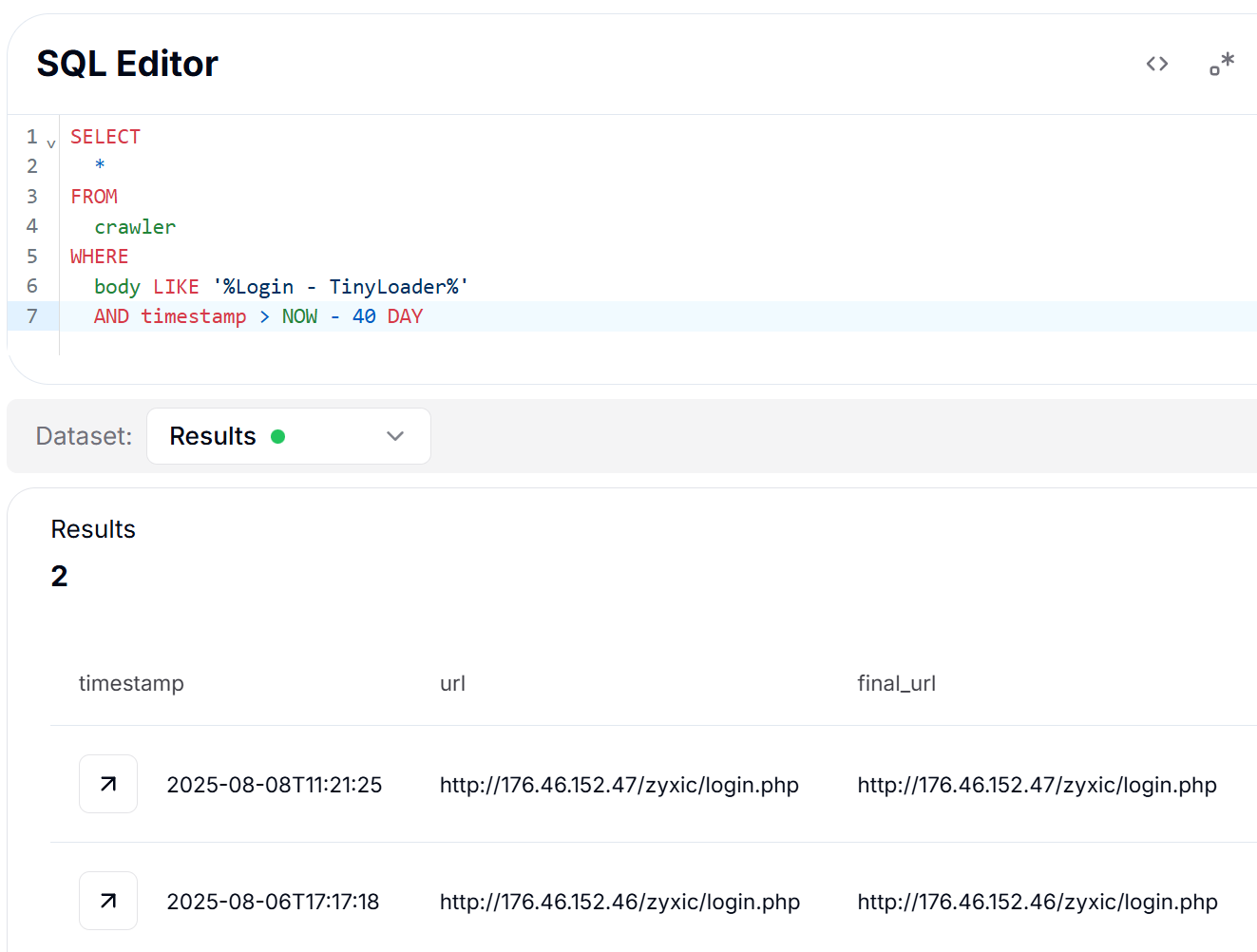Screen dimensions: 1257x952
Task: Click on the SELECT keyword in editor
Action: 105,137
